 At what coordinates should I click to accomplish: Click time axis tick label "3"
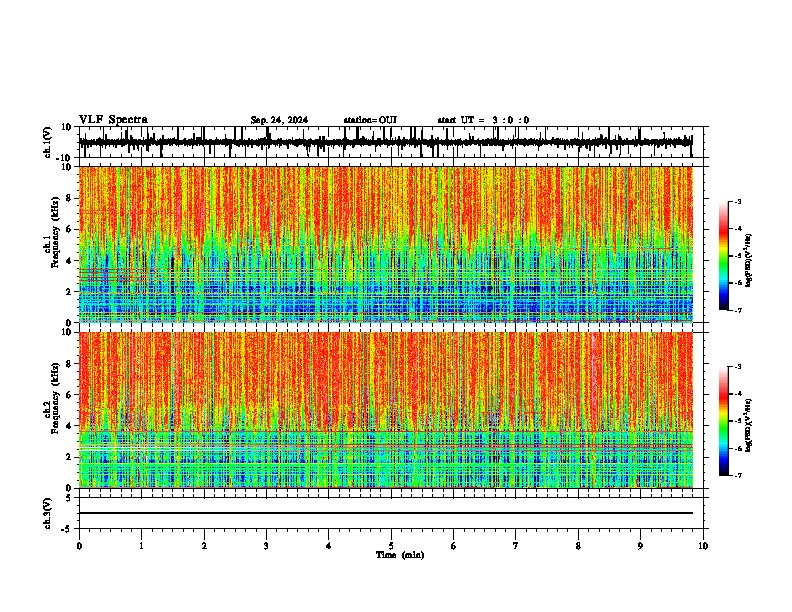click(266, 546)
